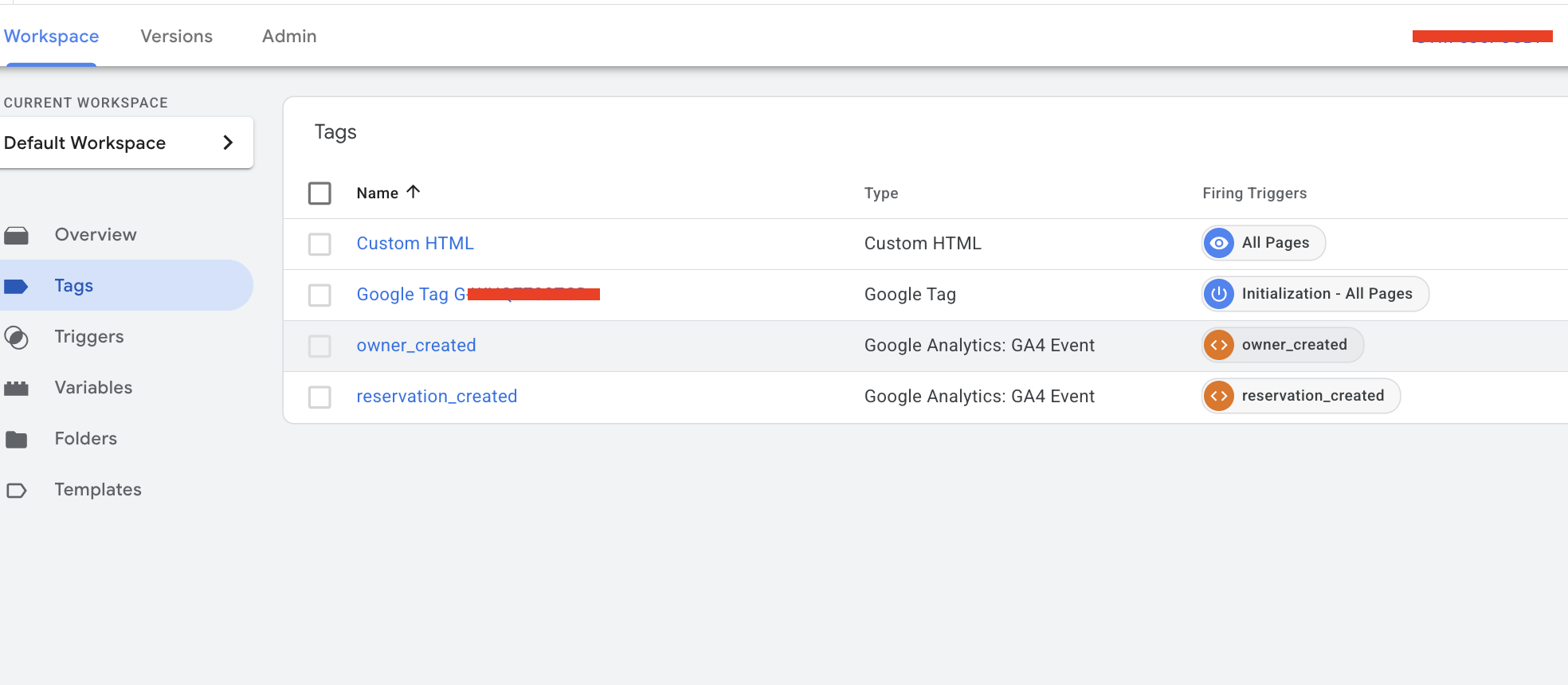
Task: Open the Google Tag entry
Action: (478, 295)
